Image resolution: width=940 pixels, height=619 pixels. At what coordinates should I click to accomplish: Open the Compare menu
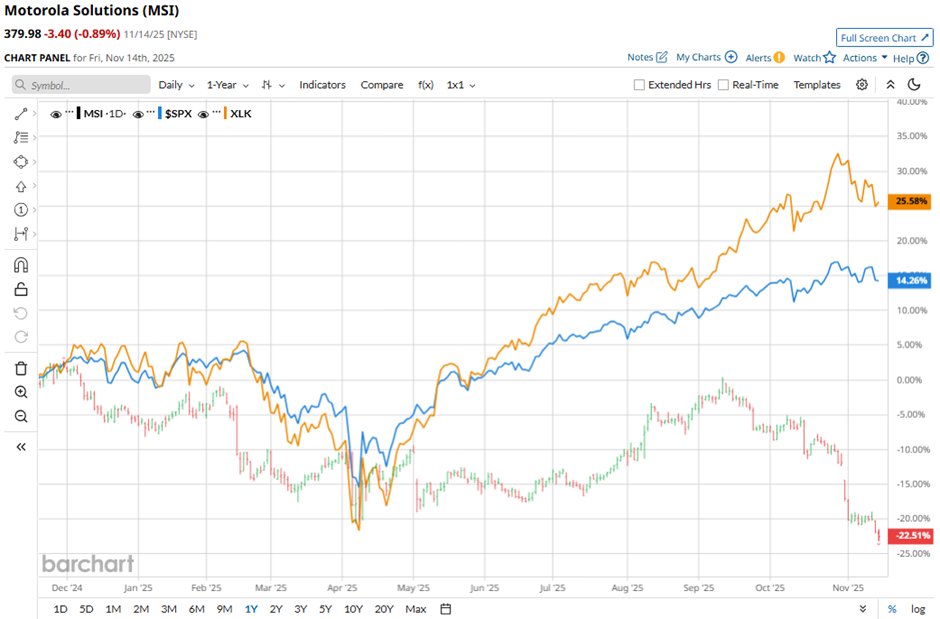pyautogui.click(x=382, y=85)
